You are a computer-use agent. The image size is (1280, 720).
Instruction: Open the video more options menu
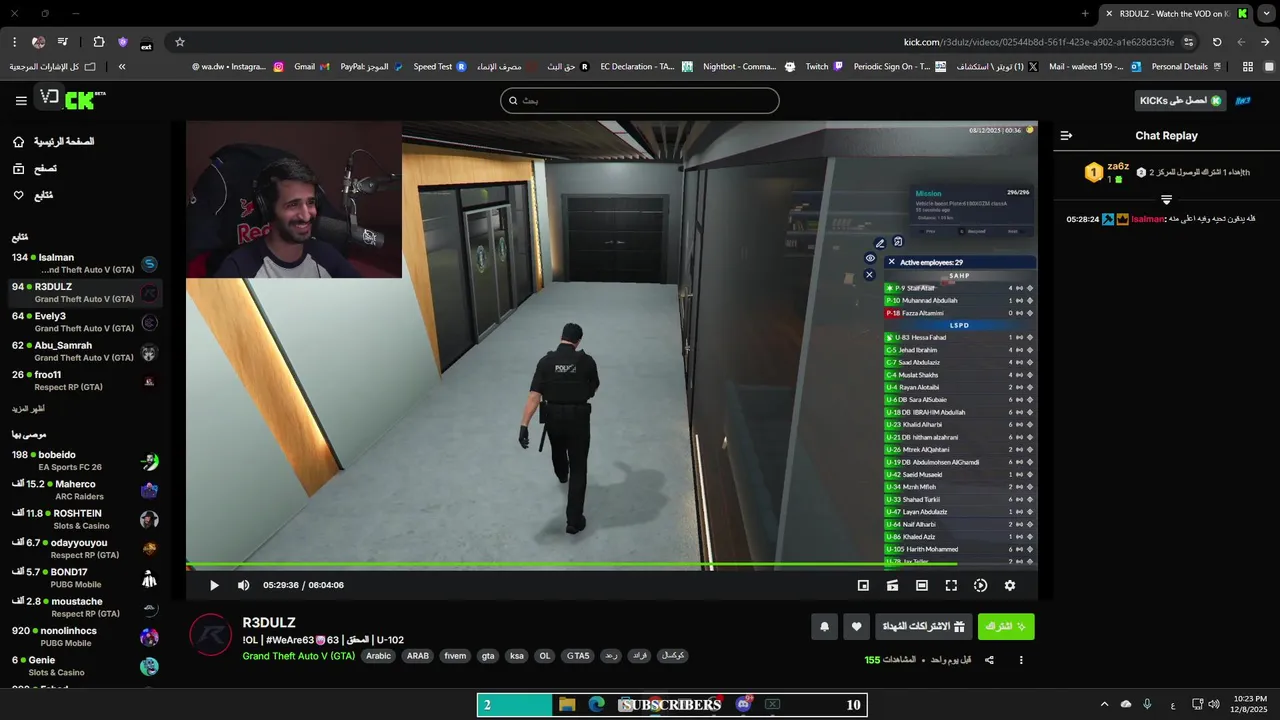tap(1021, 660)
